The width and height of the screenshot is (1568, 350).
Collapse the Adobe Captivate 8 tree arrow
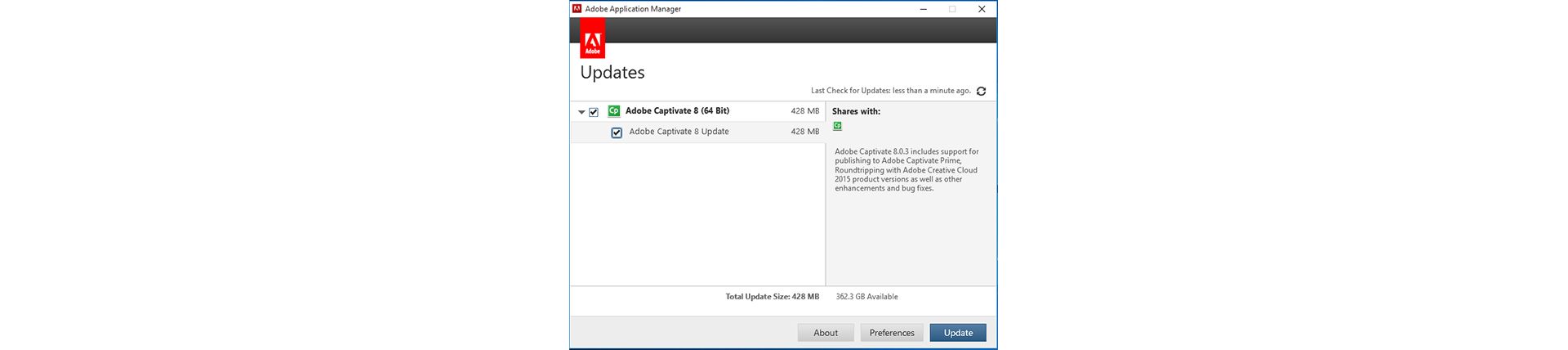tap(581, 112)
